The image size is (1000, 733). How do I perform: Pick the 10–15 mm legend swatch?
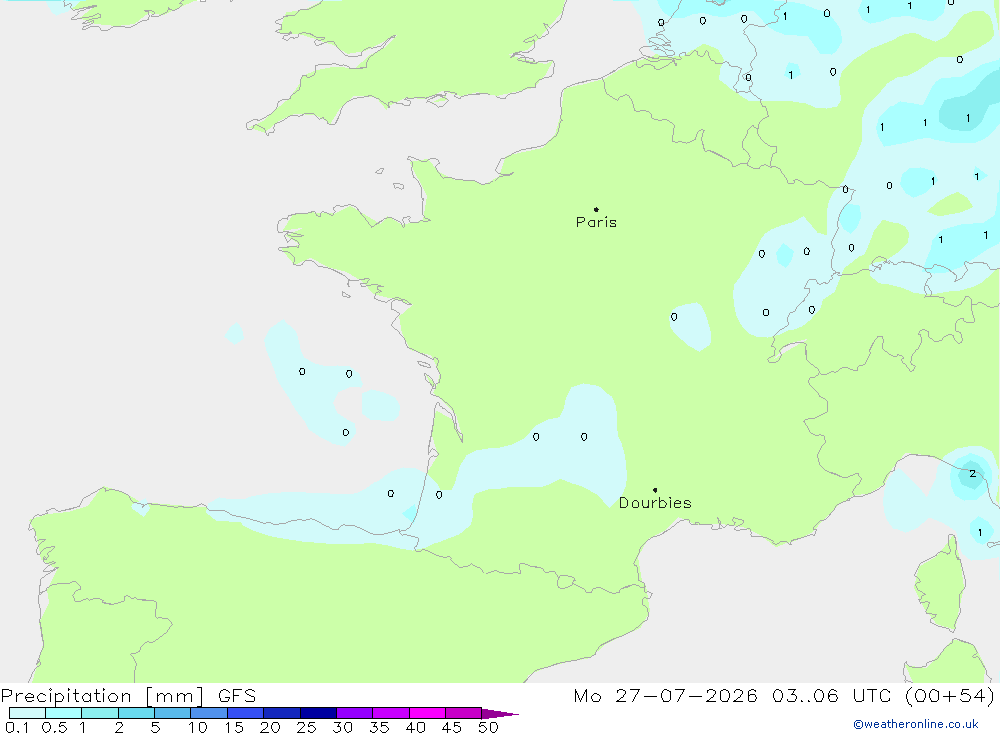pyautogui.click(x=209, y=713)
